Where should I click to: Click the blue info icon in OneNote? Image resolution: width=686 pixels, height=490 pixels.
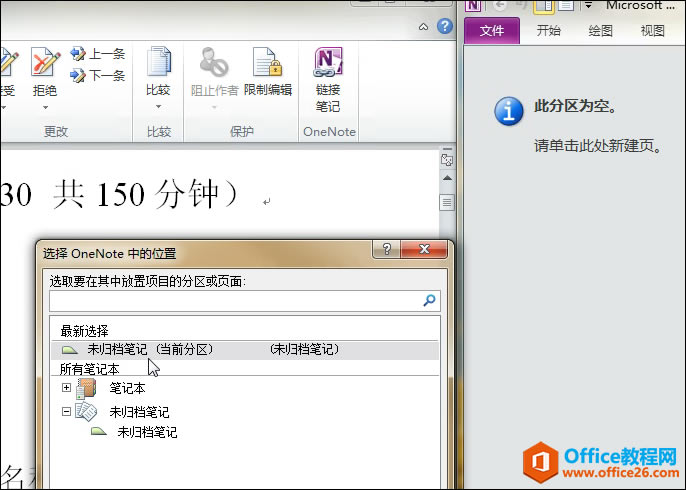click(x=509, y=111)
